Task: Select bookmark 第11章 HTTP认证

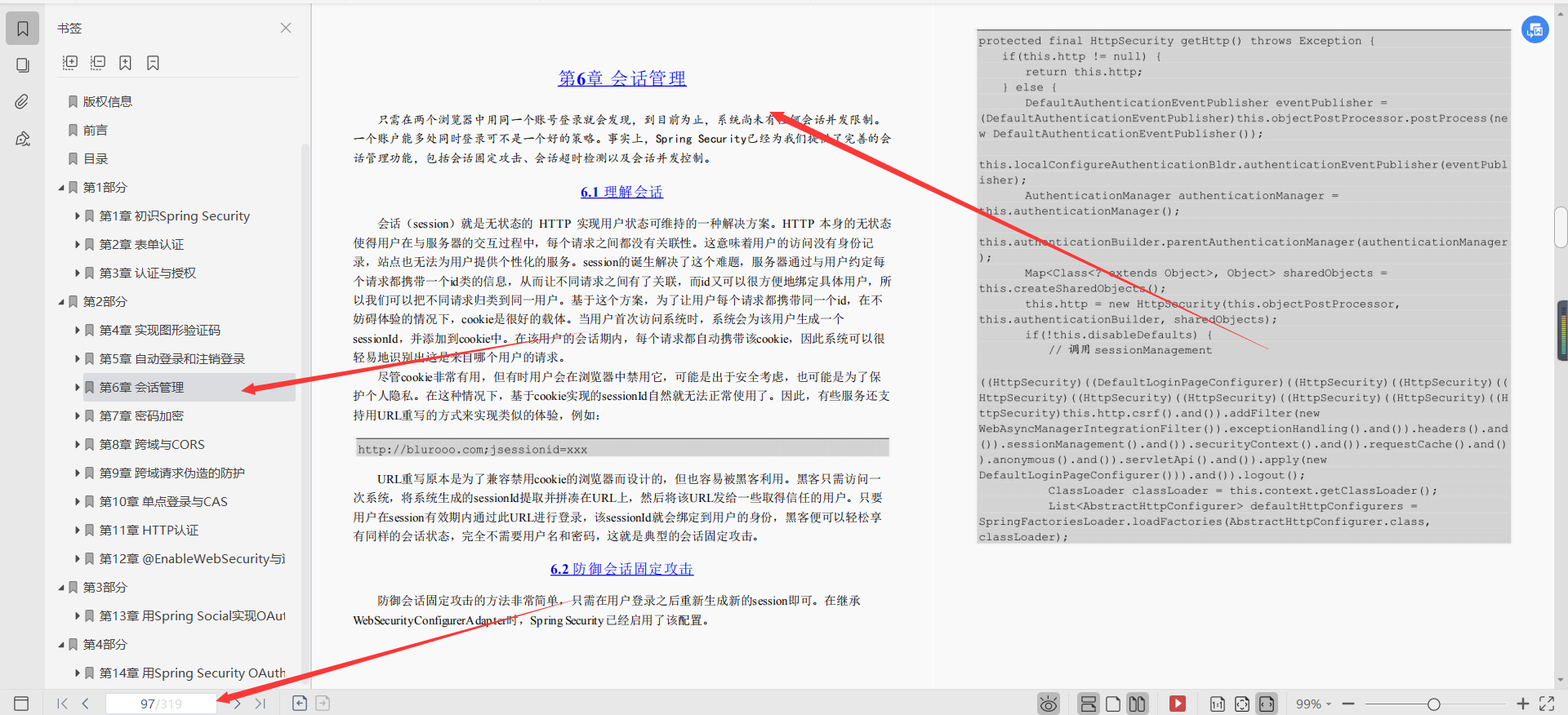Action: coord(149,531)
